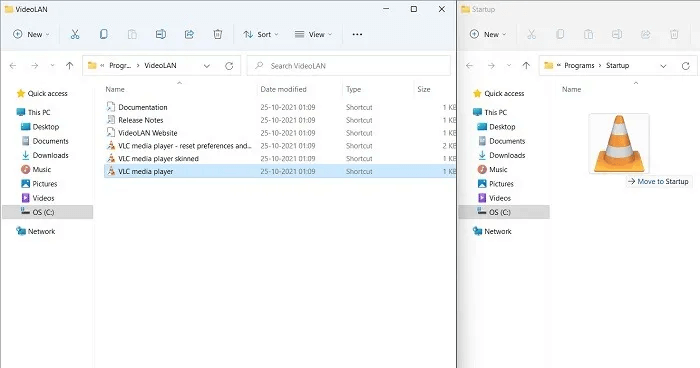Viewport: 700px width, 368px height.
Task: Click VideoLAN breadcrumb in address bar
Action: click(160, 66)
